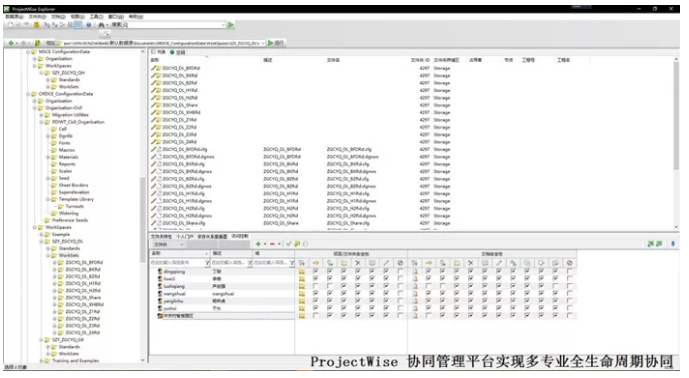The width and height of the screenshot is (689, 378).
Task: Expand the ZGCYQ_DL_BFDRd tree node
Action: (54, 263)
